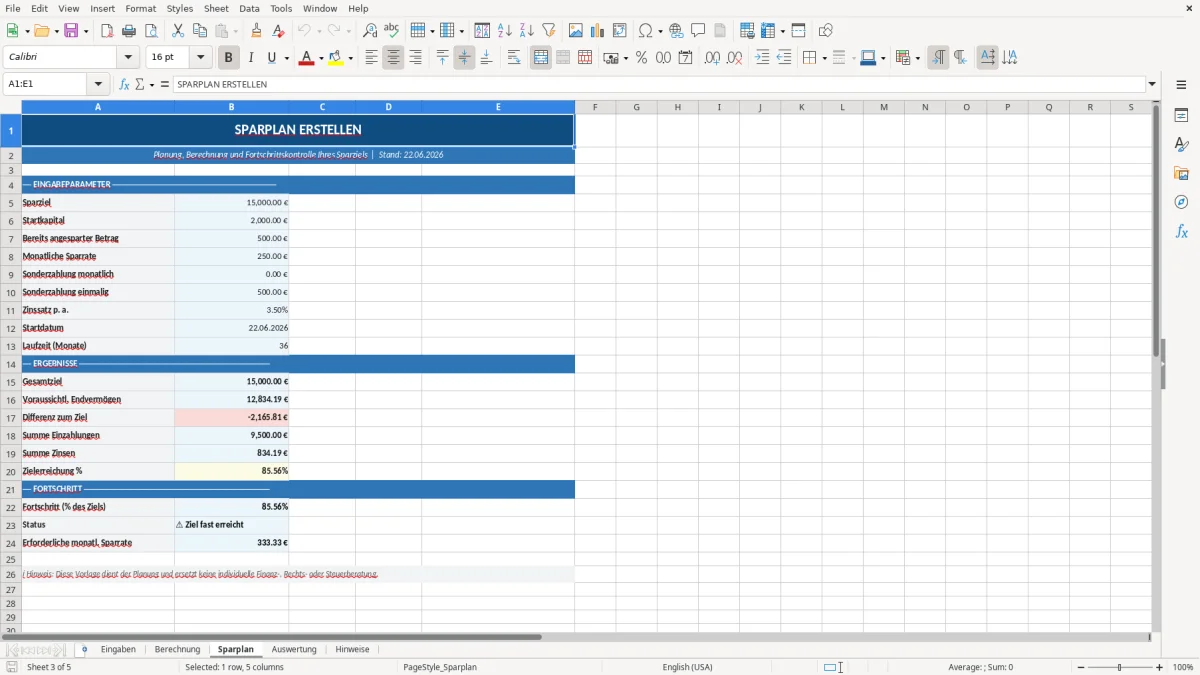Open the Font Size dropdown
The width and height of the screenshot is (1200, 675).
200,57
